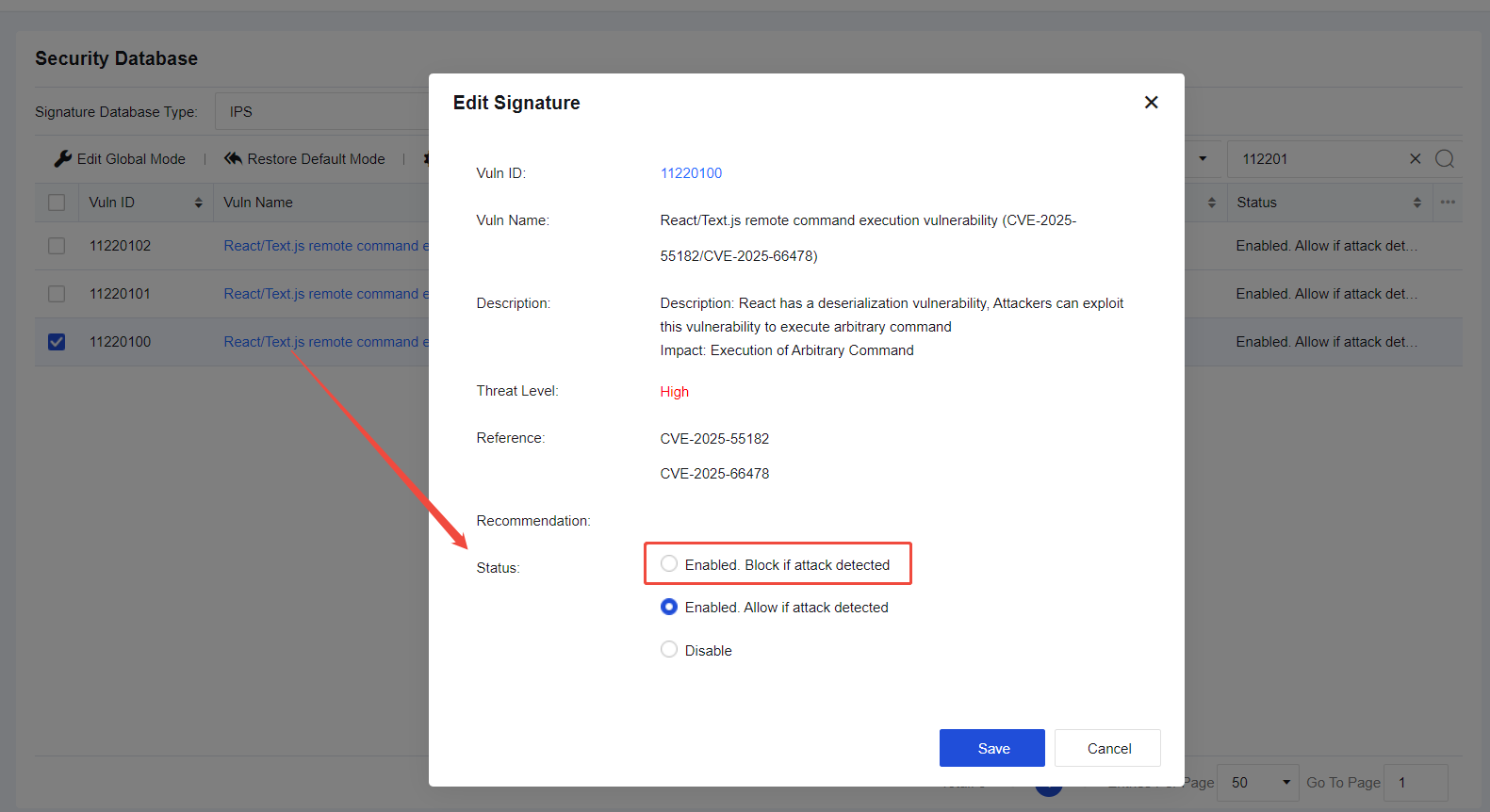Click the Edit Global Mode wrench button
This screenshot has width=1490, height=812.
tap(120, 159)
